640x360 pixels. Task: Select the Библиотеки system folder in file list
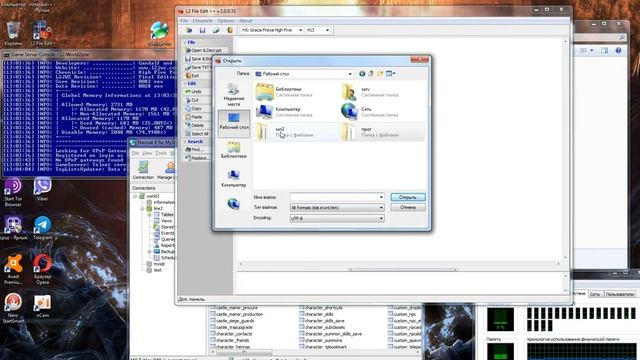tap(297, 92)
